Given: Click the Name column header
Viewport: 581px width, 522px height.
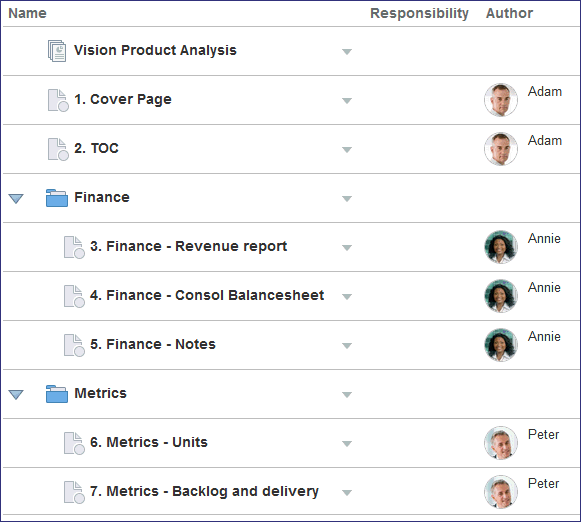Looking at the screenshot, I should [x=27, y=13].
